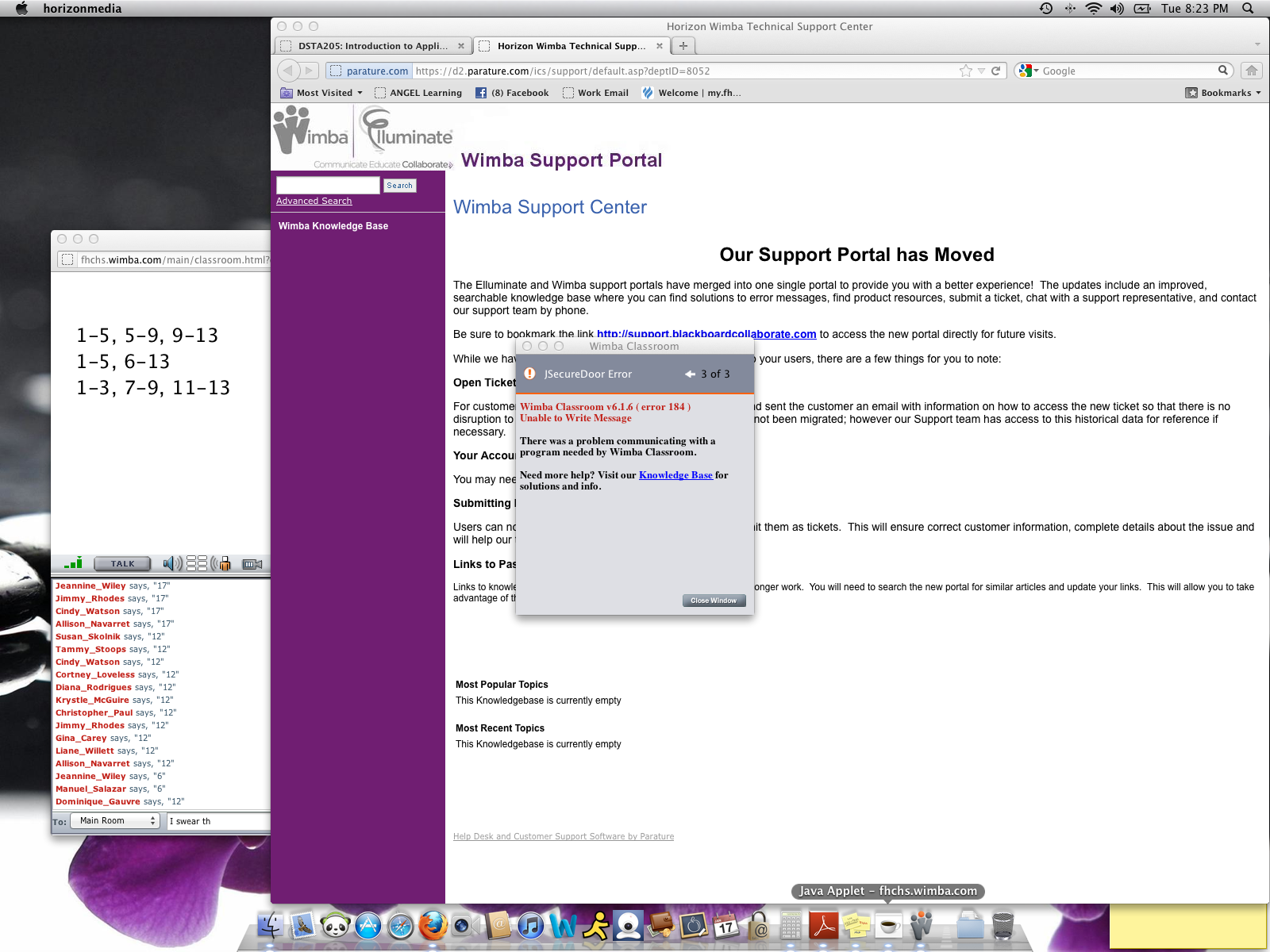Open the Main Room recipient dropdown
1270x952 pixels.
pyautogui.click(x=115, y=821)
